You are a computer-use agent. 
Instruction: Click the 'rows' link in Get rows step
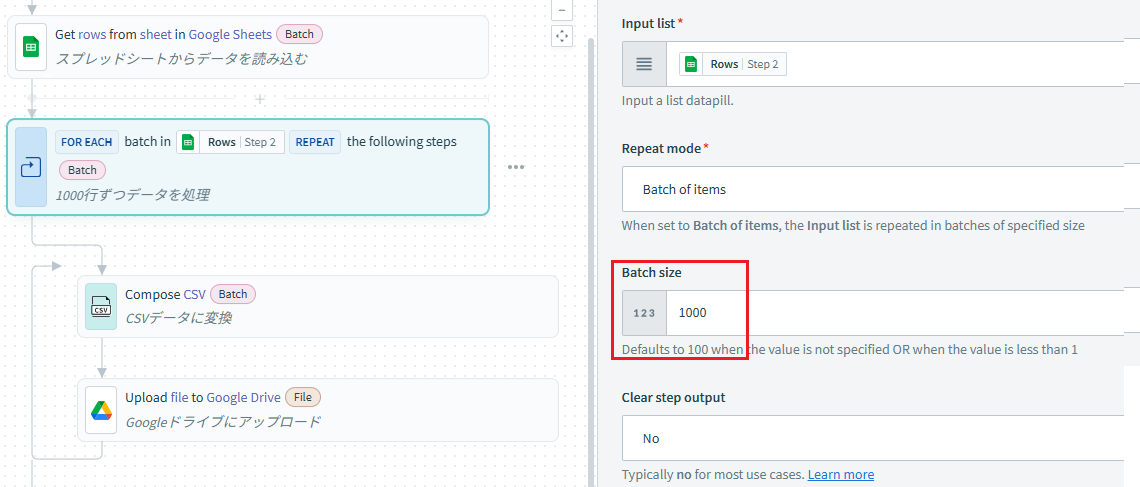(x=92, y=34)
